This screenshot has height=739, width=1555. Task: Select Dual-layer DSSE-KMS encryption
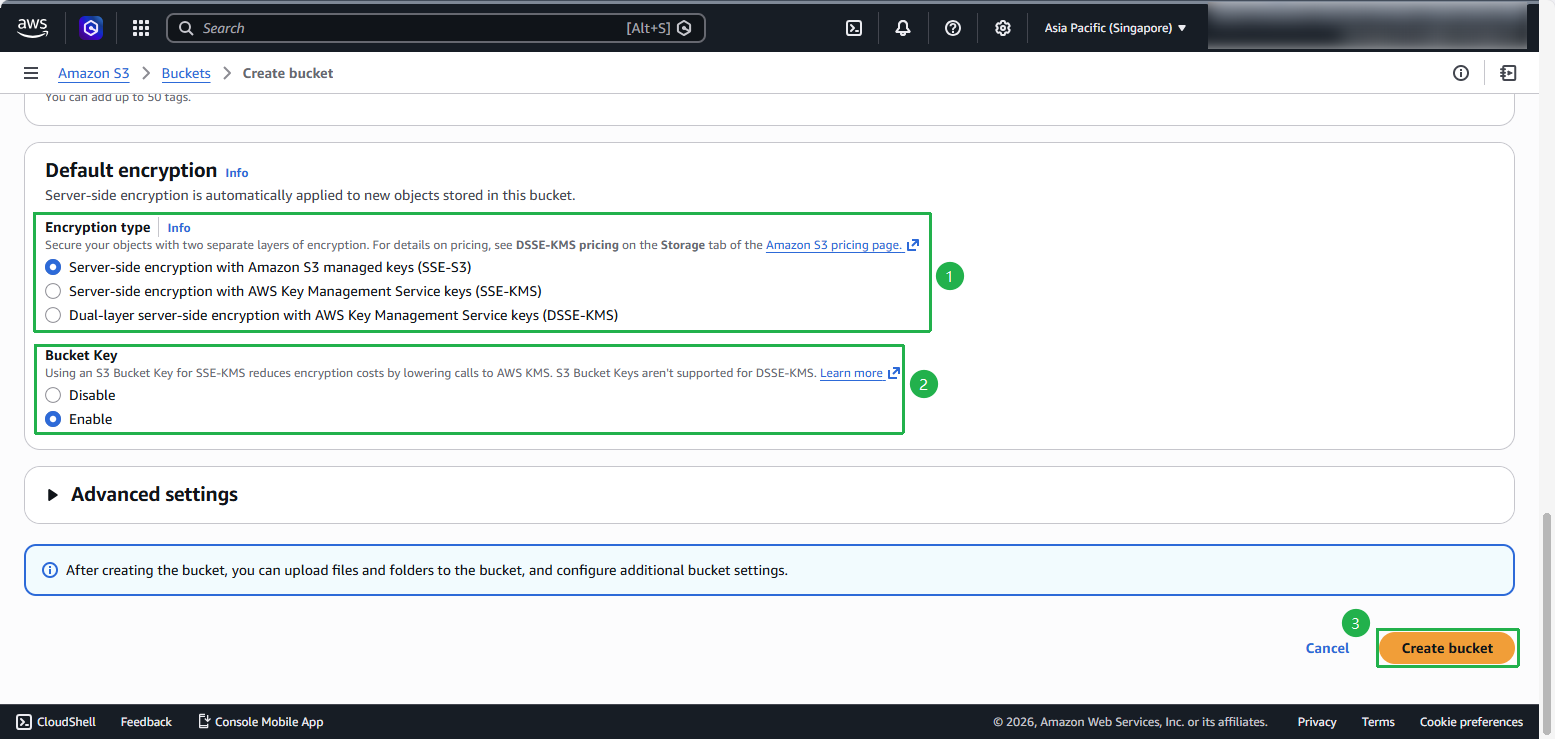(53, 316)
